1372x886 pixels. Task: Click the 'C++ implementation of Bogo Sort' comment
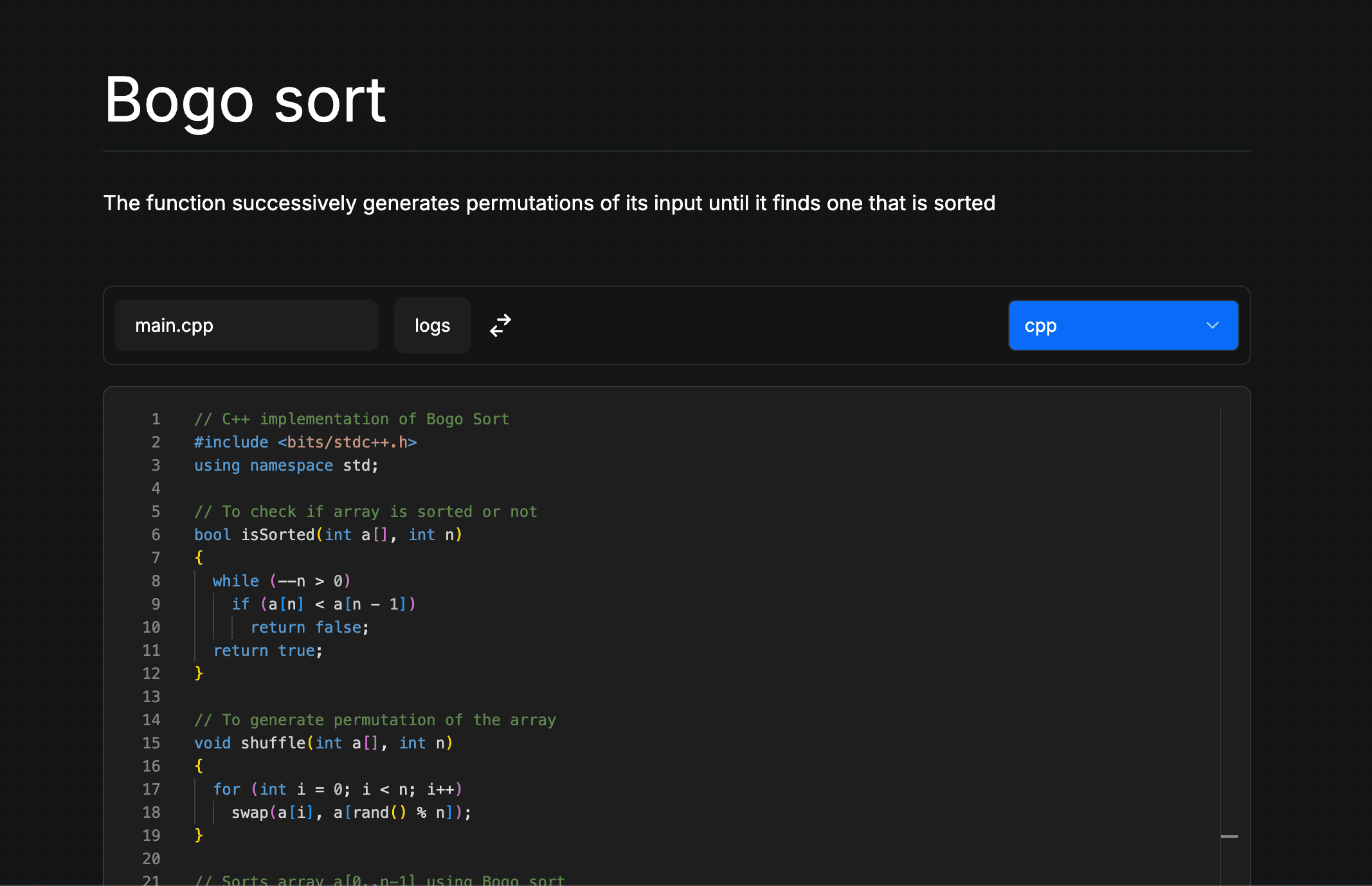(x=352, y=419)
